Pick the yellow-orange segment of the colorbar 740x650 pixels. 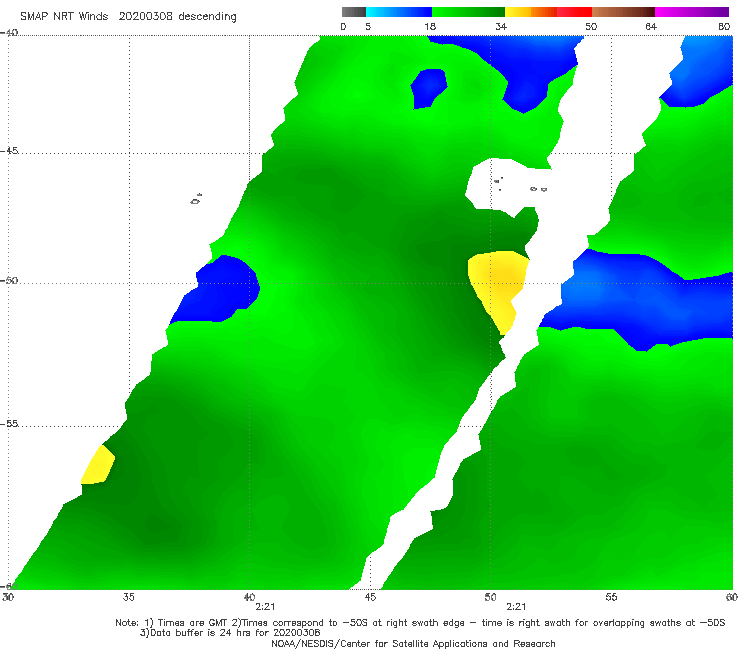(x=531, y=12)
